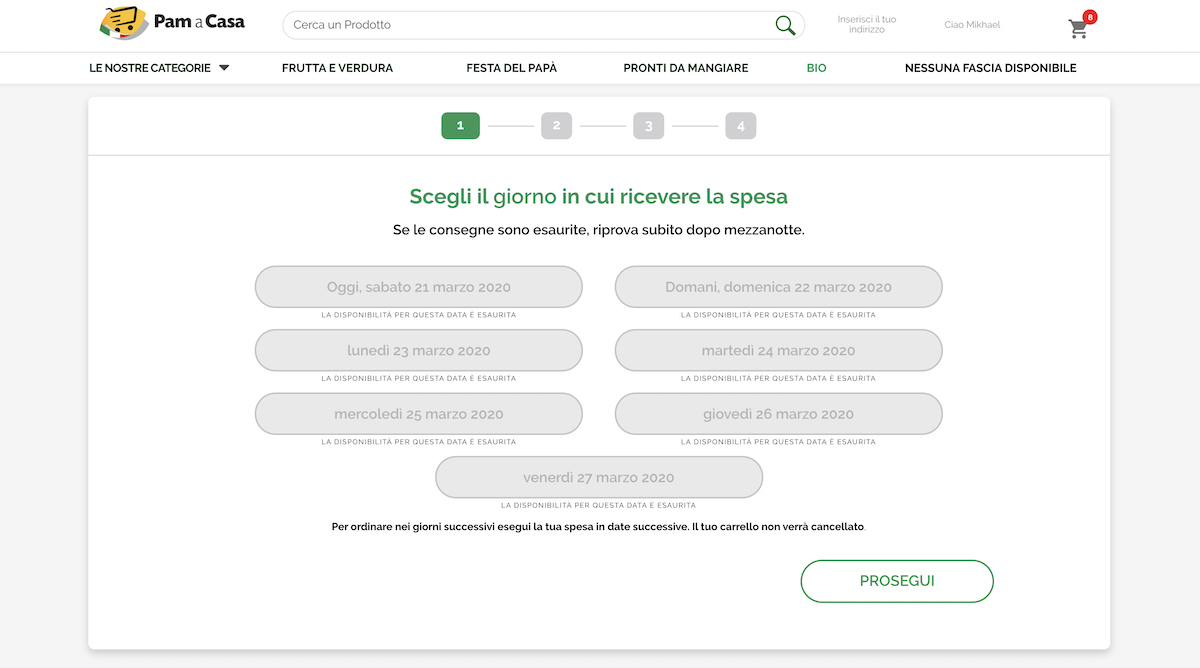
Task: Expand Le Nostre Categorie dropdown arrow
Action: 224,68
